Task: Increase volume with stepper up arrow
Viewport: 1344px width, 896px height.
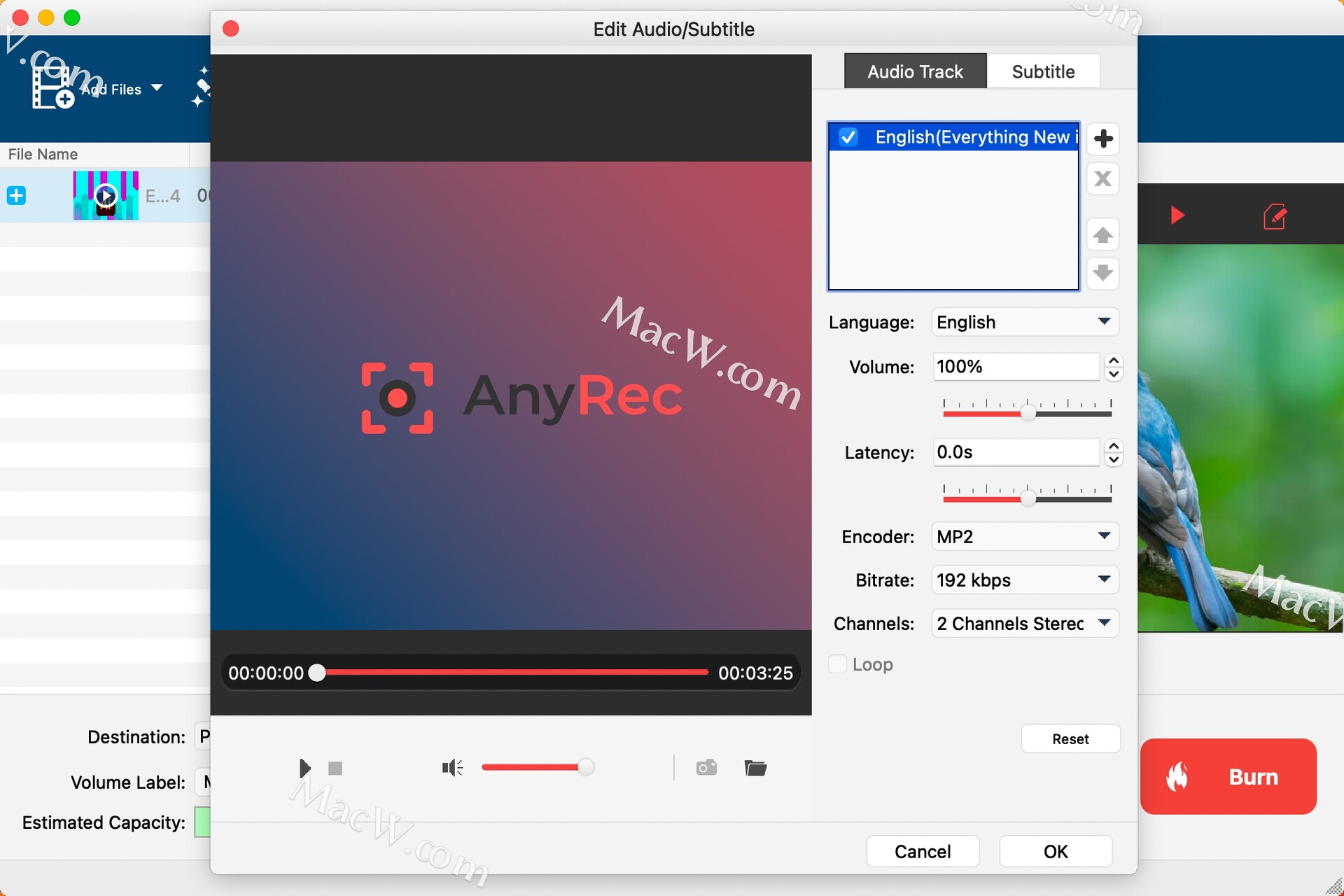Action: (x=1114, y=360)
